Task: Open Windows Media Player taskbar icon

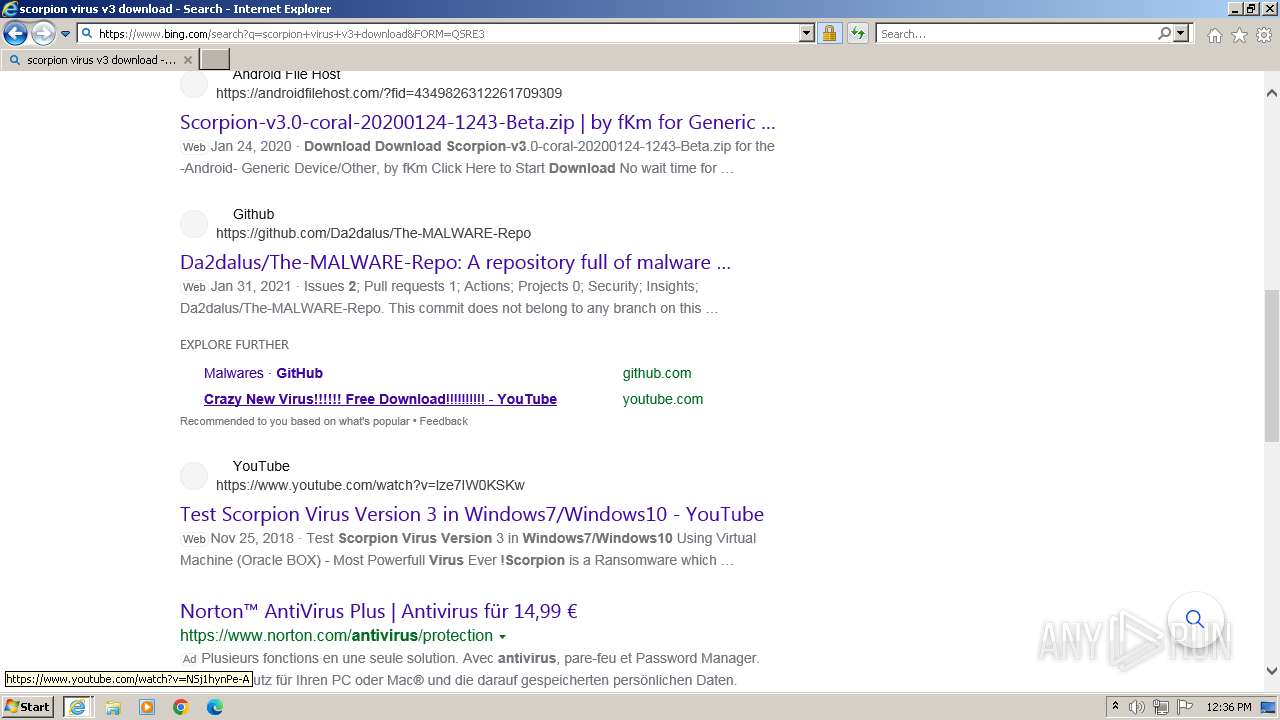Action: click(147, 707)
